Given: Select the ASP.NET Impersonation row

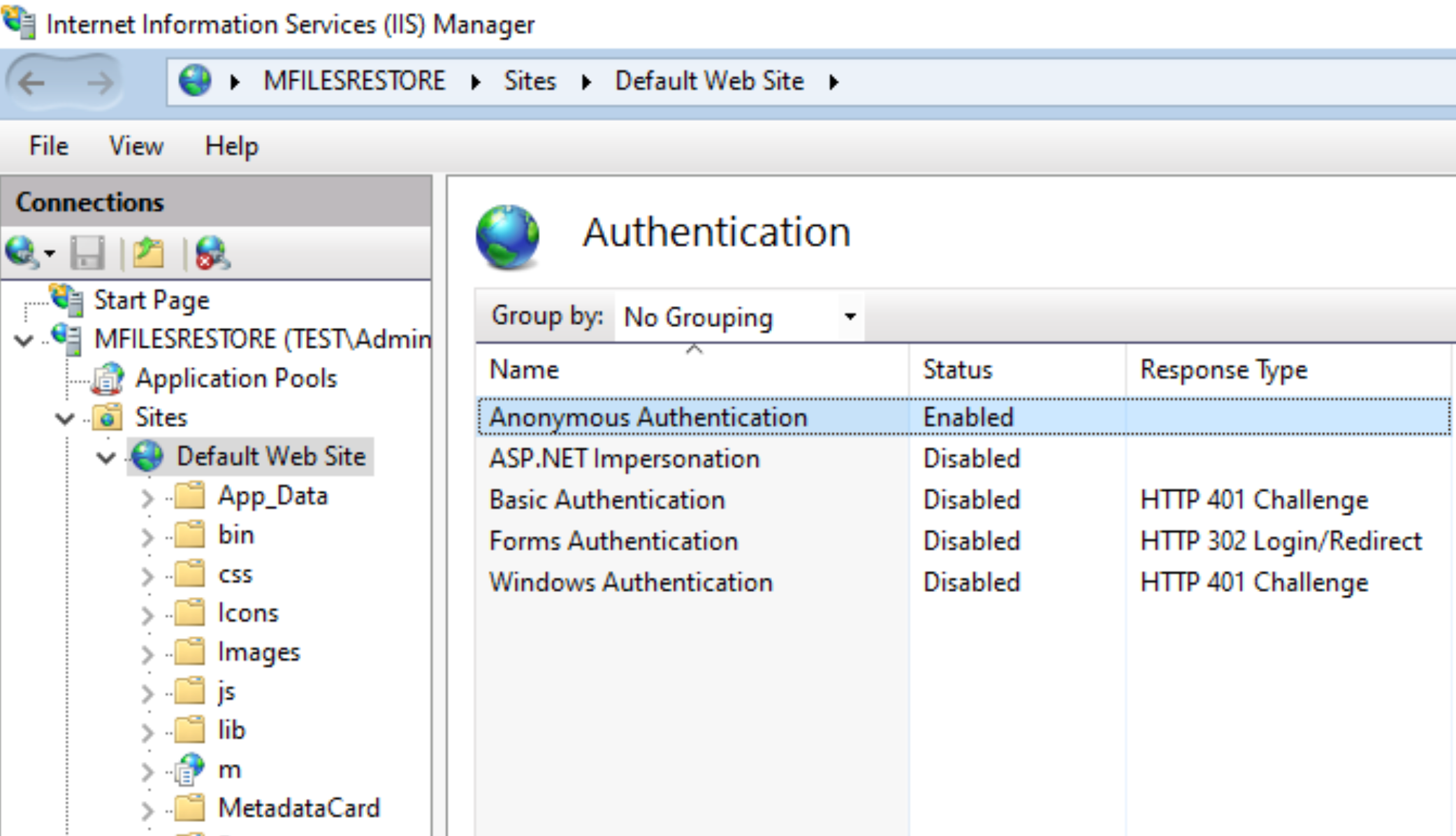Looking at the screenshot, I should coord(964,459).
